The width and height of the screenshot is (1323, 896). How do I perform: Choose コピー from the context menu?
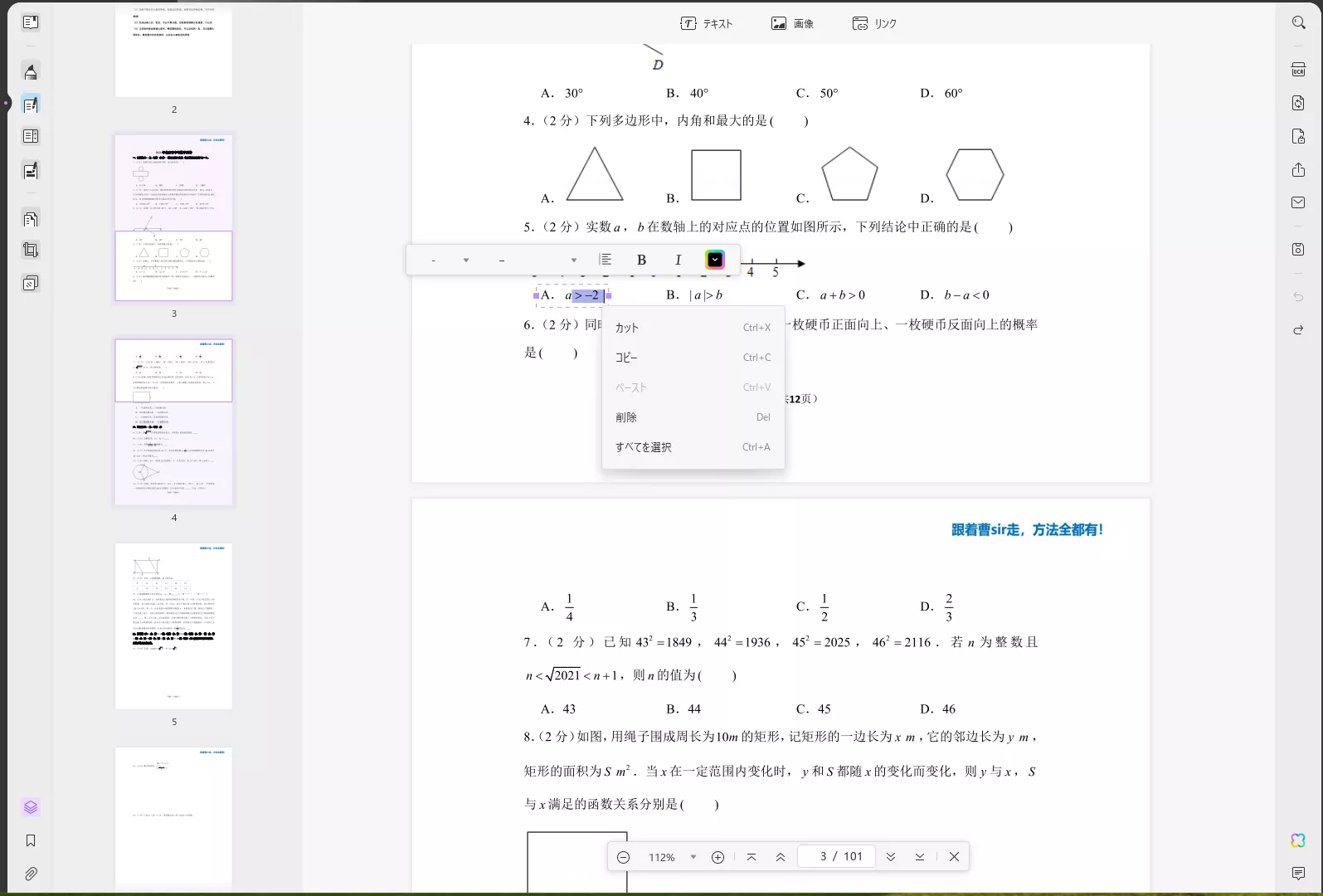[x=693, y=358]
